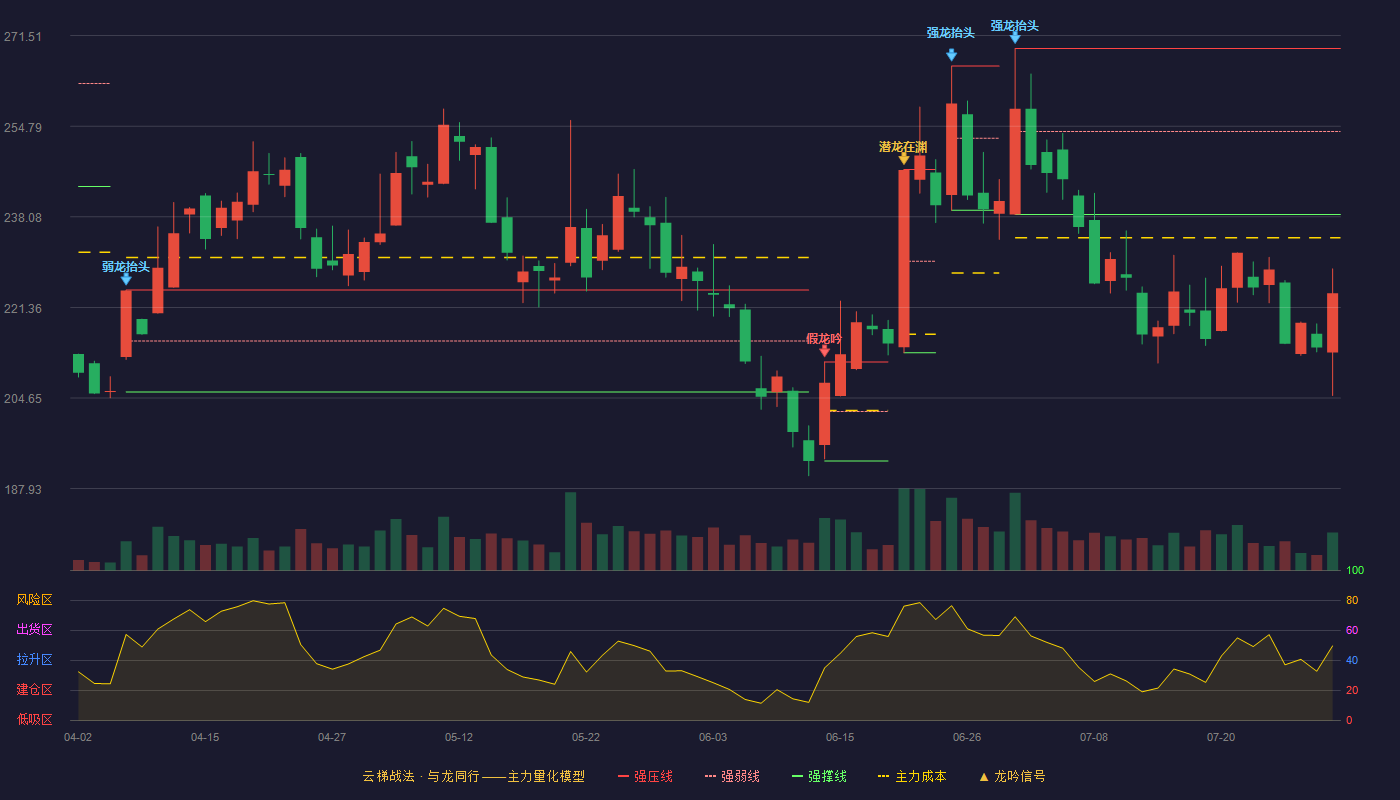1400x800 pixels.
Task: Click the red arrow under 假龙吟 signal
Action: pyautogui.click(x=824, y=351)
